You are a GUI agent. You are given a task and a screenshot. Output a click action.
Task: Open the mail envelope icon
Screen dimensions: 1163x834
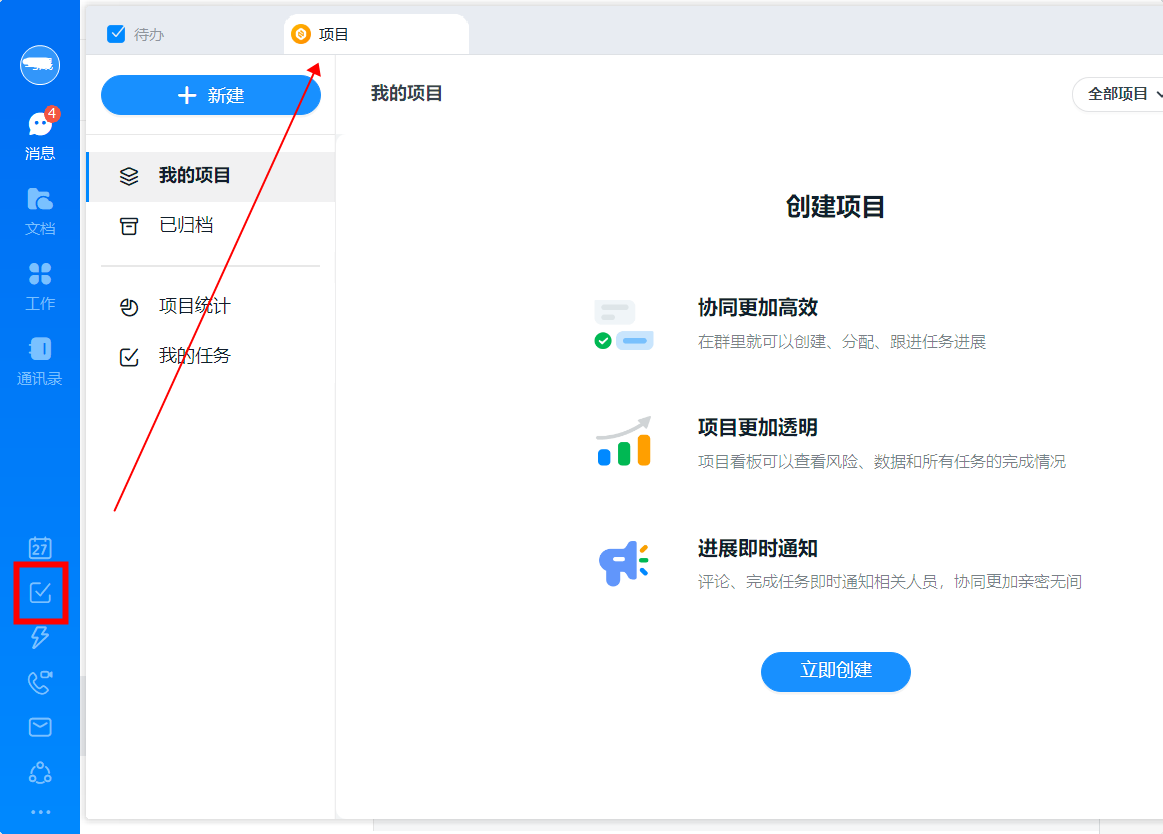coord(40,727)
